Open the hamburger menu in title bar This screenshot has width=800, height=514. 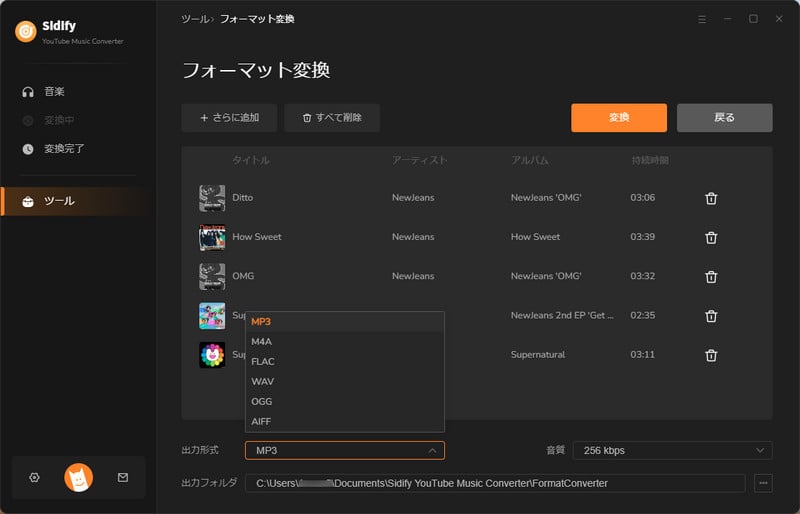[702, 19]
